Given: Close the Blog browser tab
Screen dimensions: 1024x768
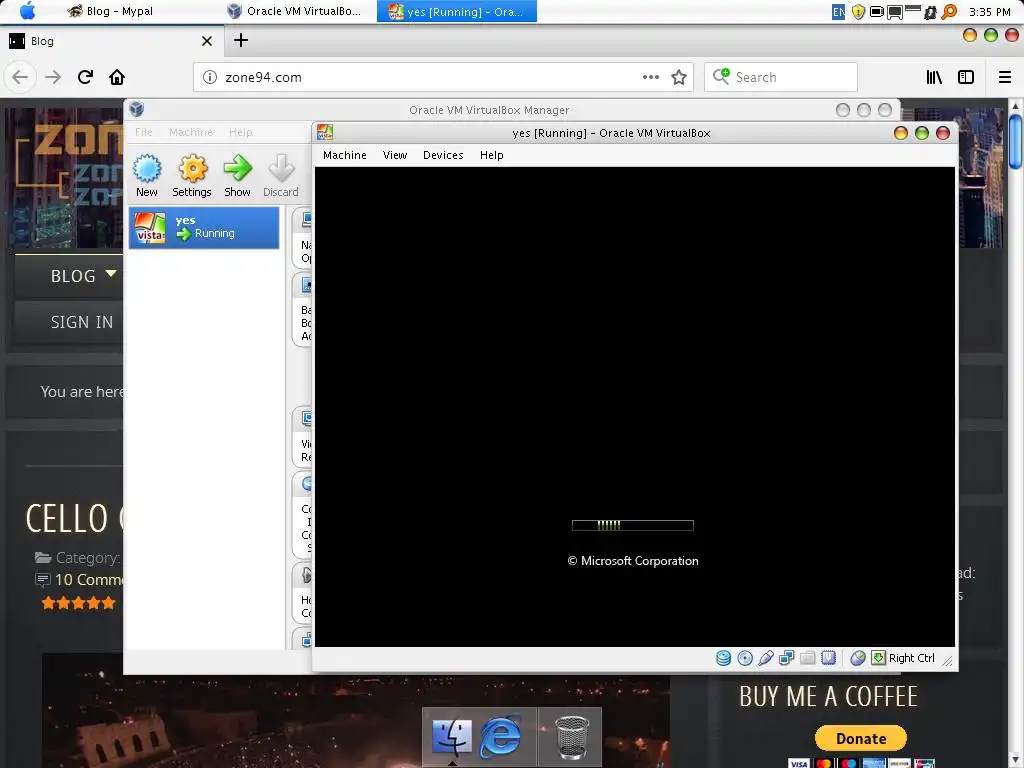Looking at the screenshot, I should [207, 41].
